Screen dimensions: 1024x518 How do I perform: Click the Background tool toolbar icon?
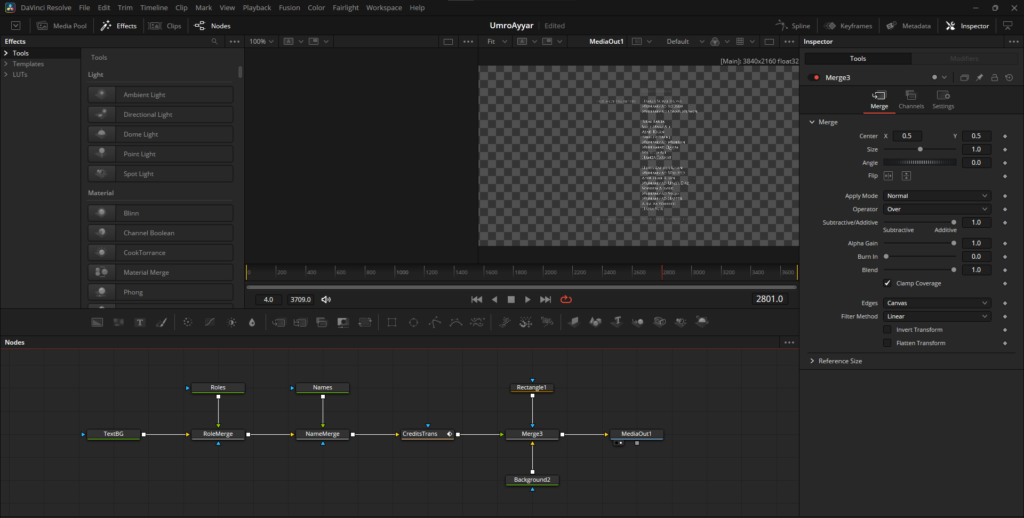tap(97, 322)
